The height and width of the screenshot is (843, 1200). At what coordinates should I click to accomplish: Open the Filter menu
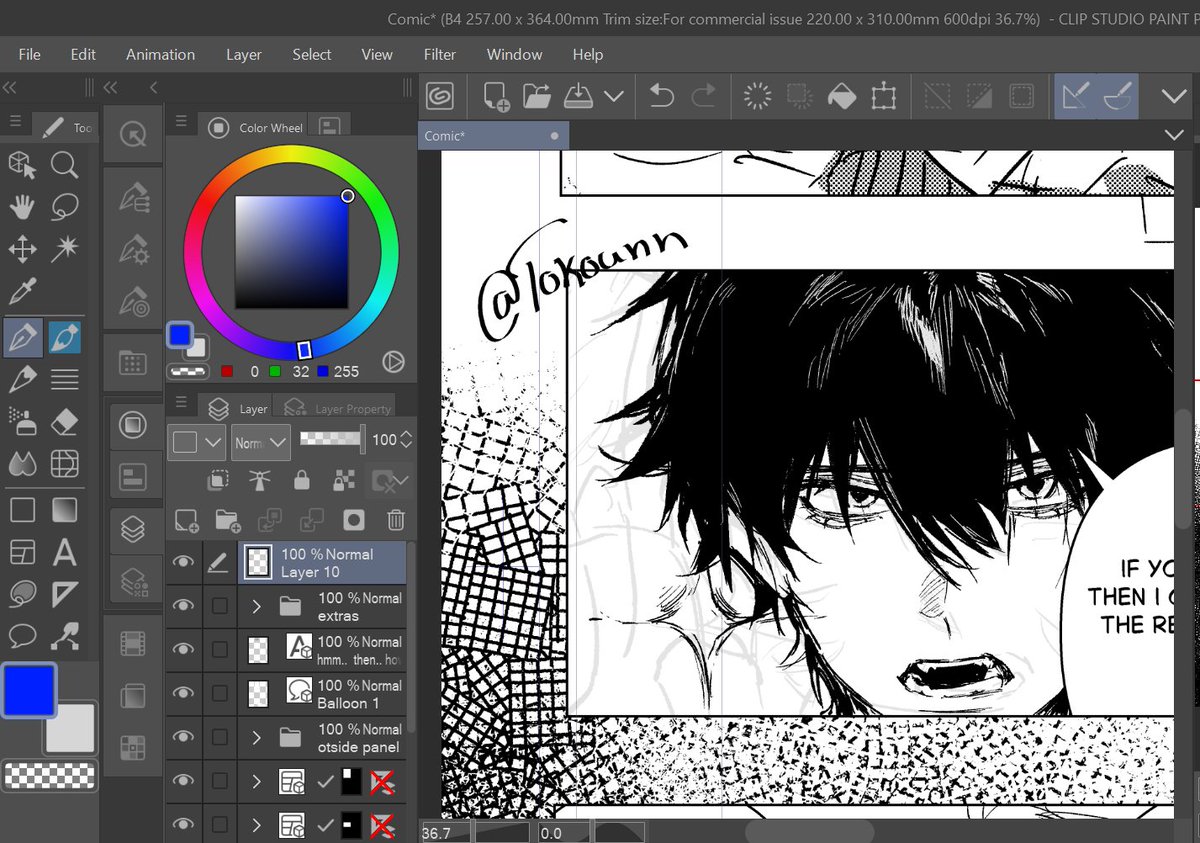click(x=439, y=54)
